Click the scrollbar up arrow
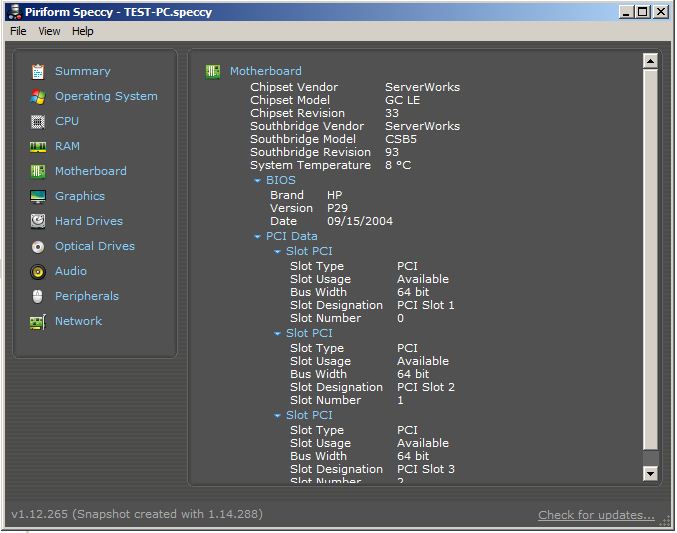 [650, 61]
